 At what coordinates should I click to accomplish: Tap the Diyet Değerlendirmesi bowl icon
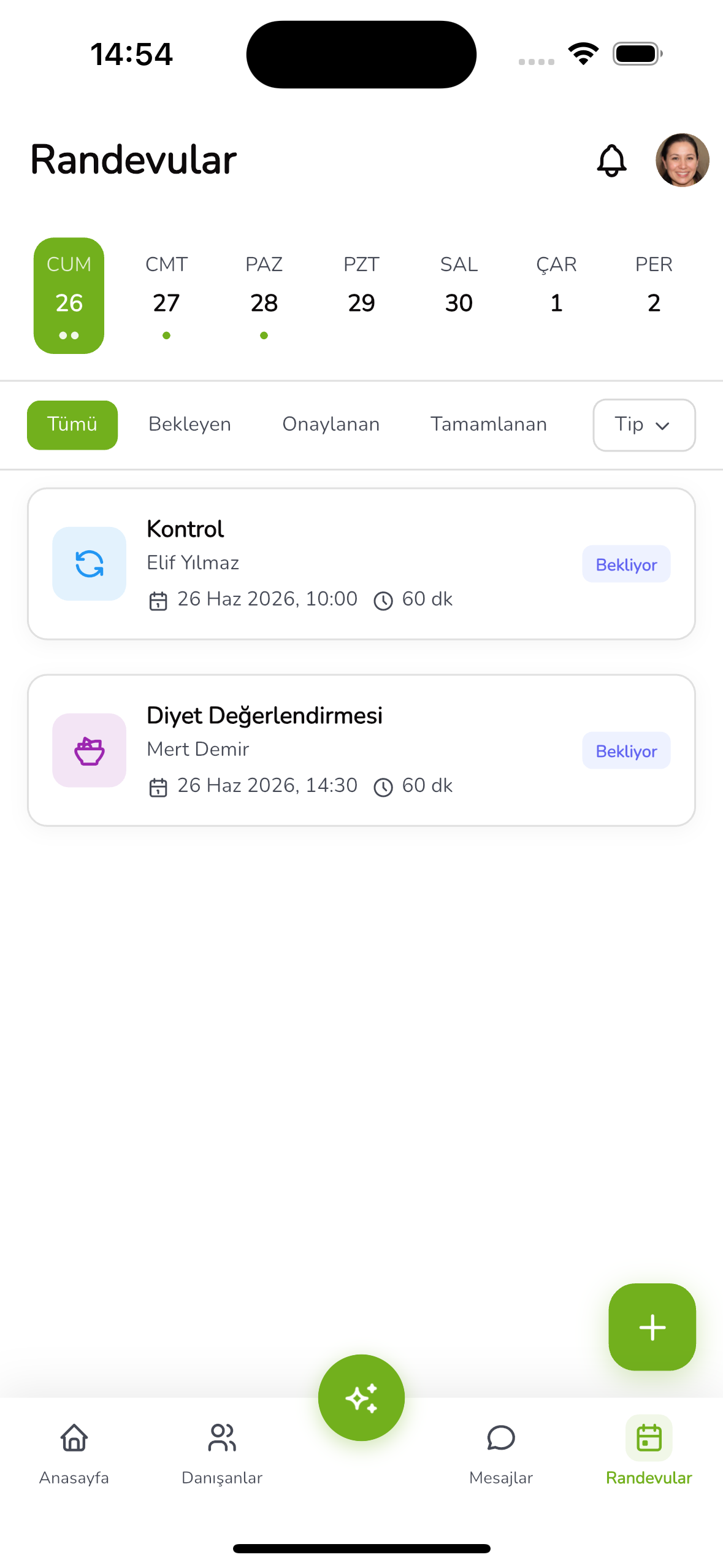tap(90, 750)
